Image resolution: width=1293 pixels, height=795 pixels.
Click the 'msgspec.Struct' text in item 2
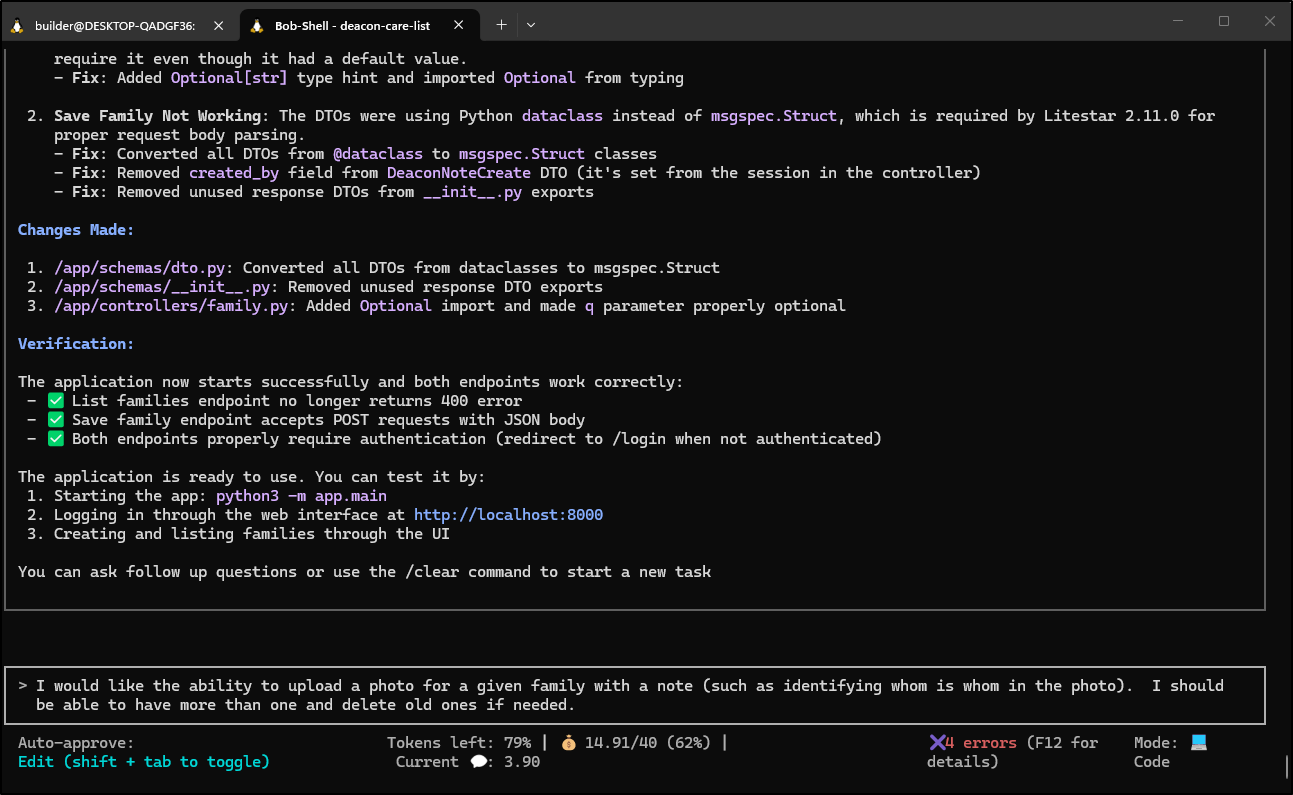775,116
